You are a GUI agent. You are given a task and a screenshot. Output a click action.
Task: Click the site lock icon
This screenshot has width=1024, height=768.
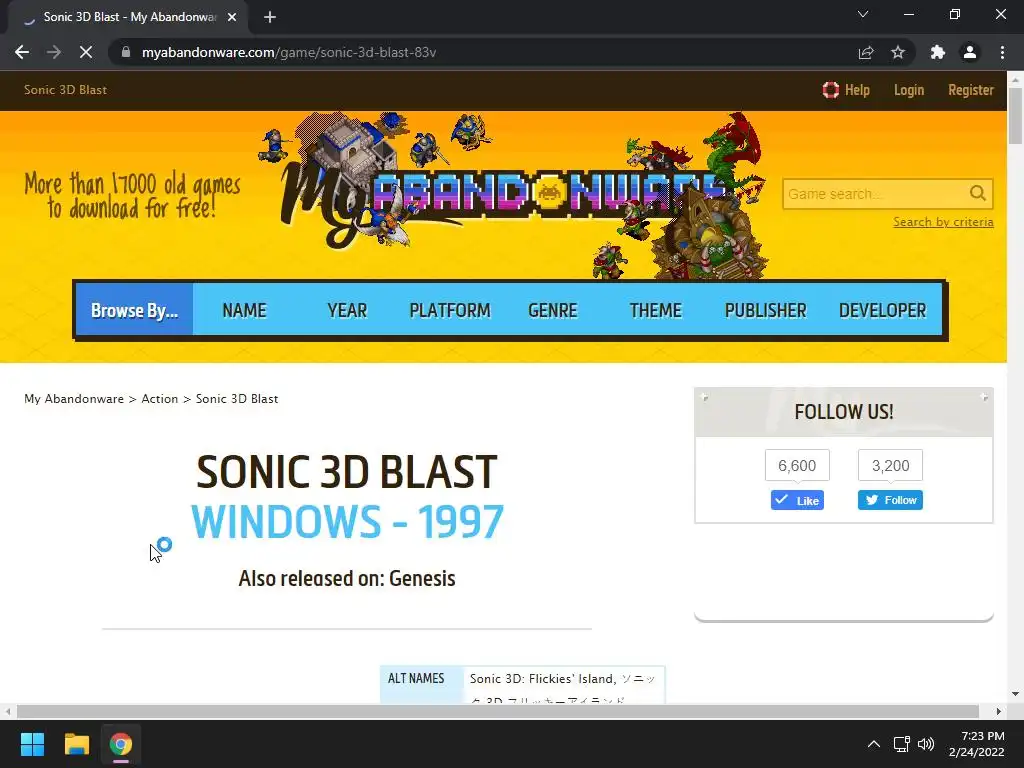pos(126,52)
